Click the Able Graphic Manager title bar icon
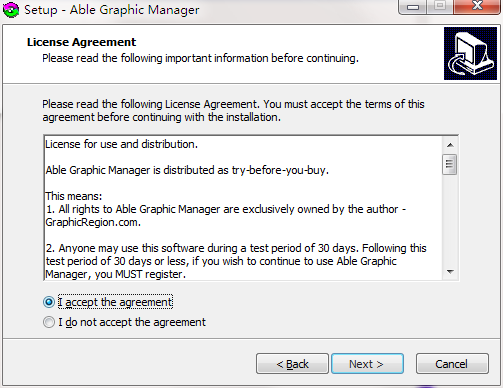Viewport: 503px width, 388px height. 11,10
